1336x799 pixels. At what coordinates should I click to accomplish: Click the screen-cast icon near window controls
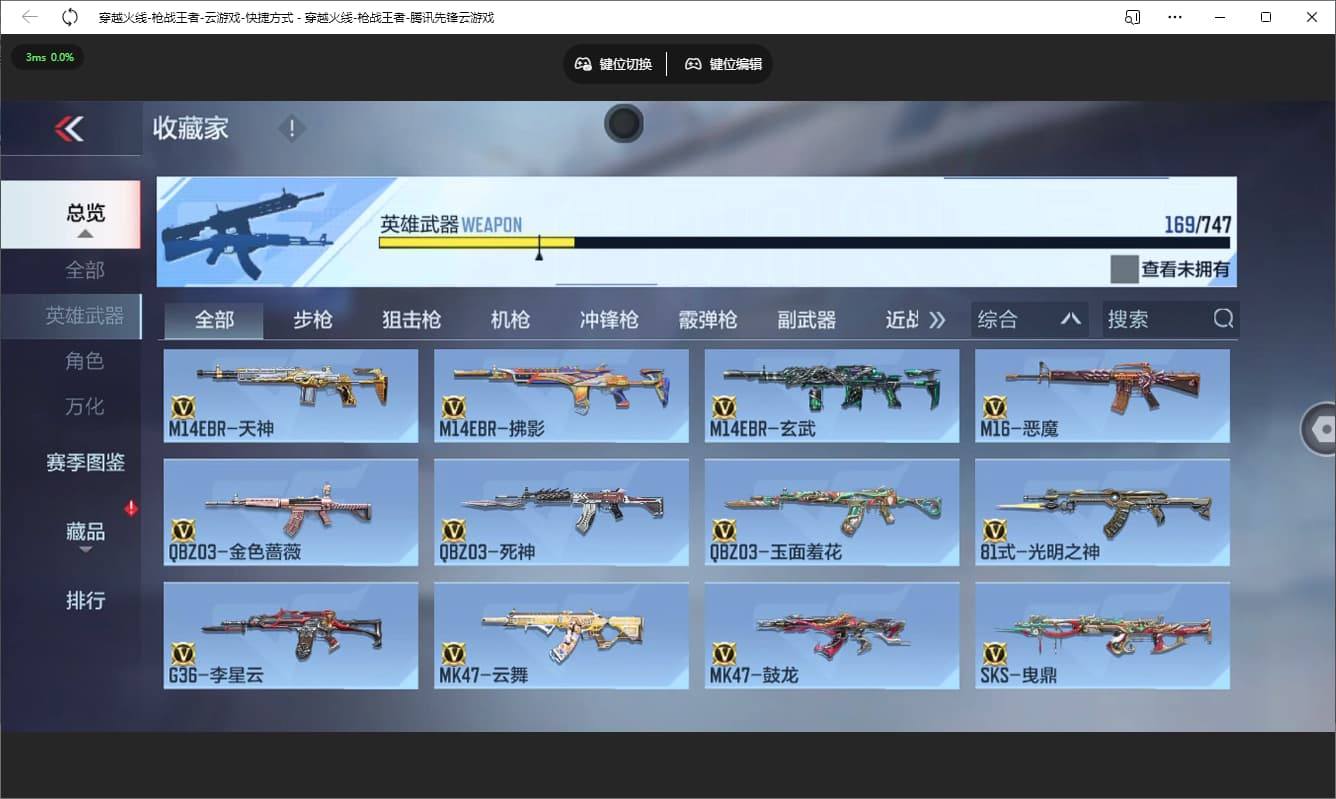click(1131, 17)
